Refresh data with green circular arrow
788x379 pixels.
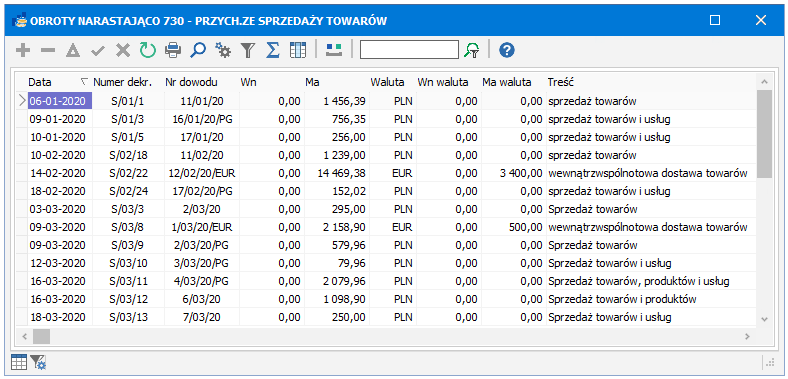[148, 50]
